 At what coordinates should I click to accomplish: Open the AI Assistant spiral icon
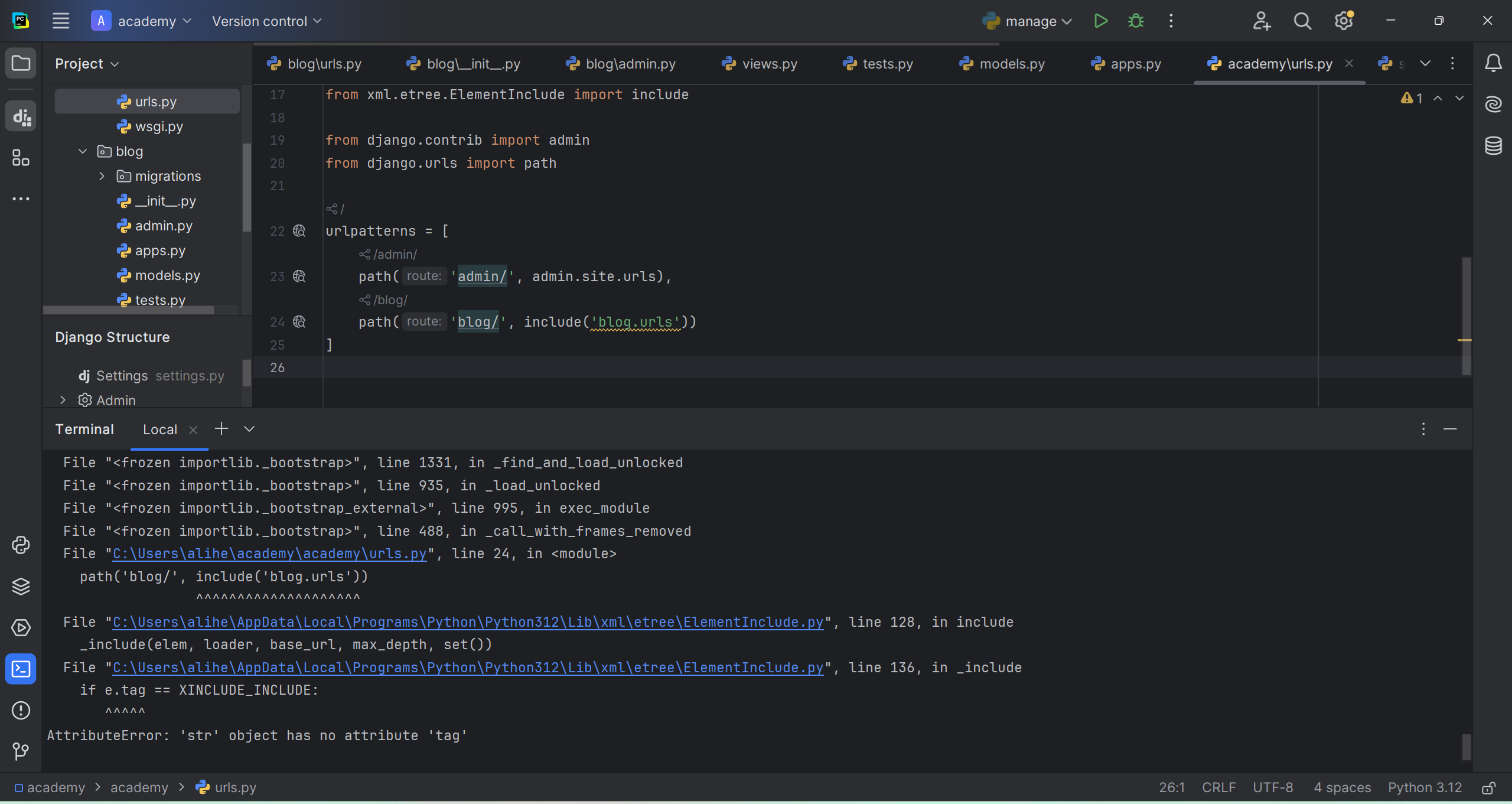coord(1493,105)
